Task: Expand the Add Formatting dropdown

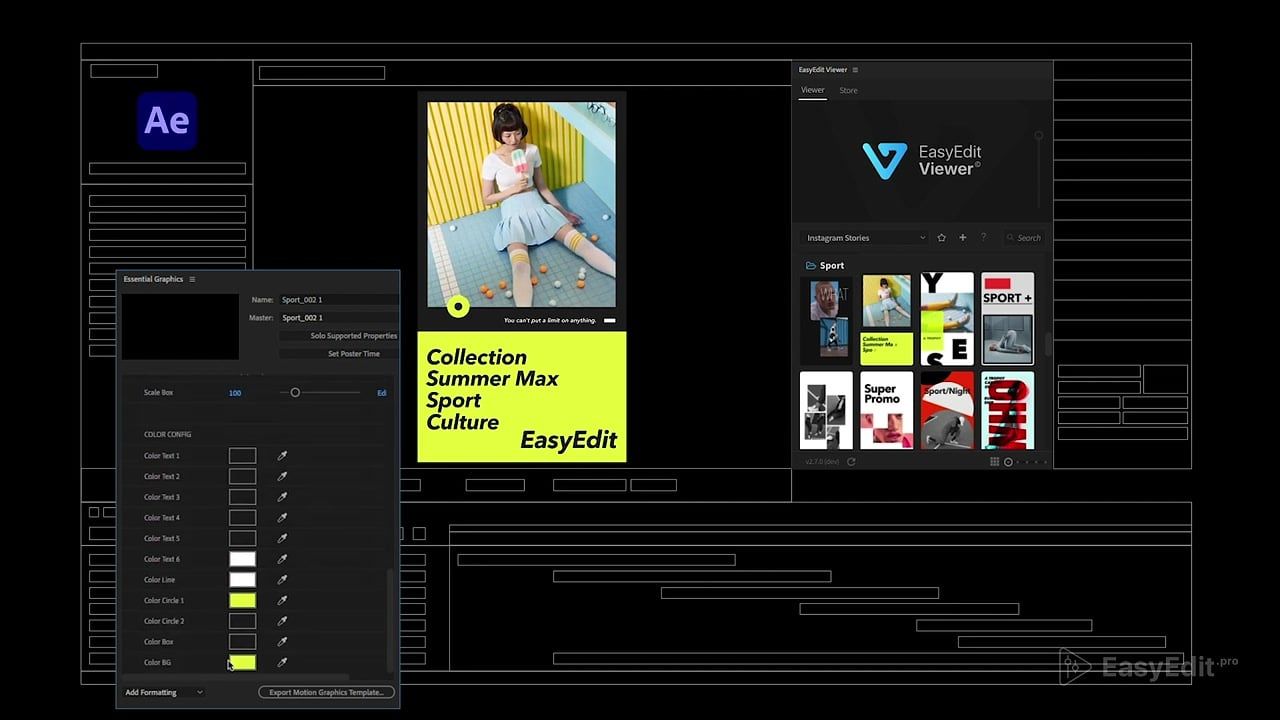Action: [164, 692]
